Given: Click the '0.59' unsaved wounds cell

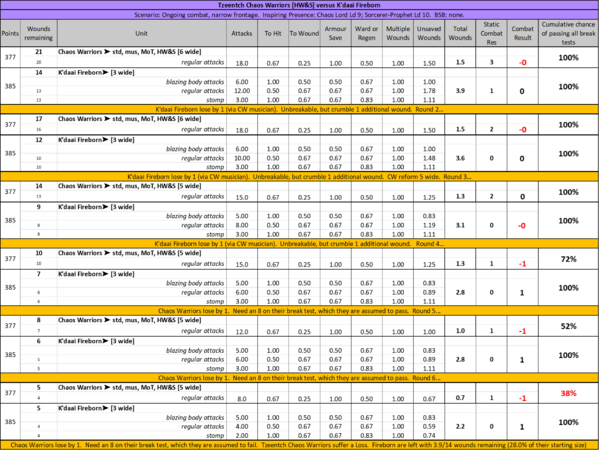Looking at the screenshot, I should coord(429,427).
